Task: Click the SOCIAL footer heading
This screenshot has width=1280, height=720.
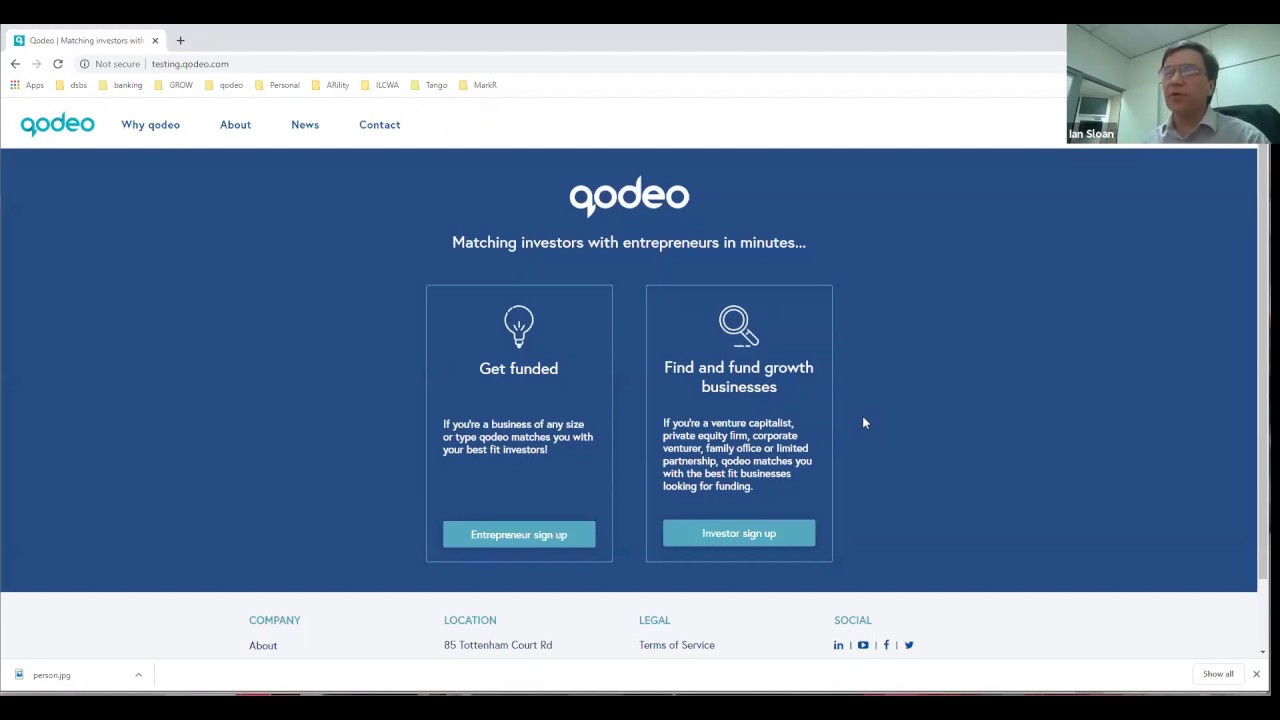Action: pos(853,620)
